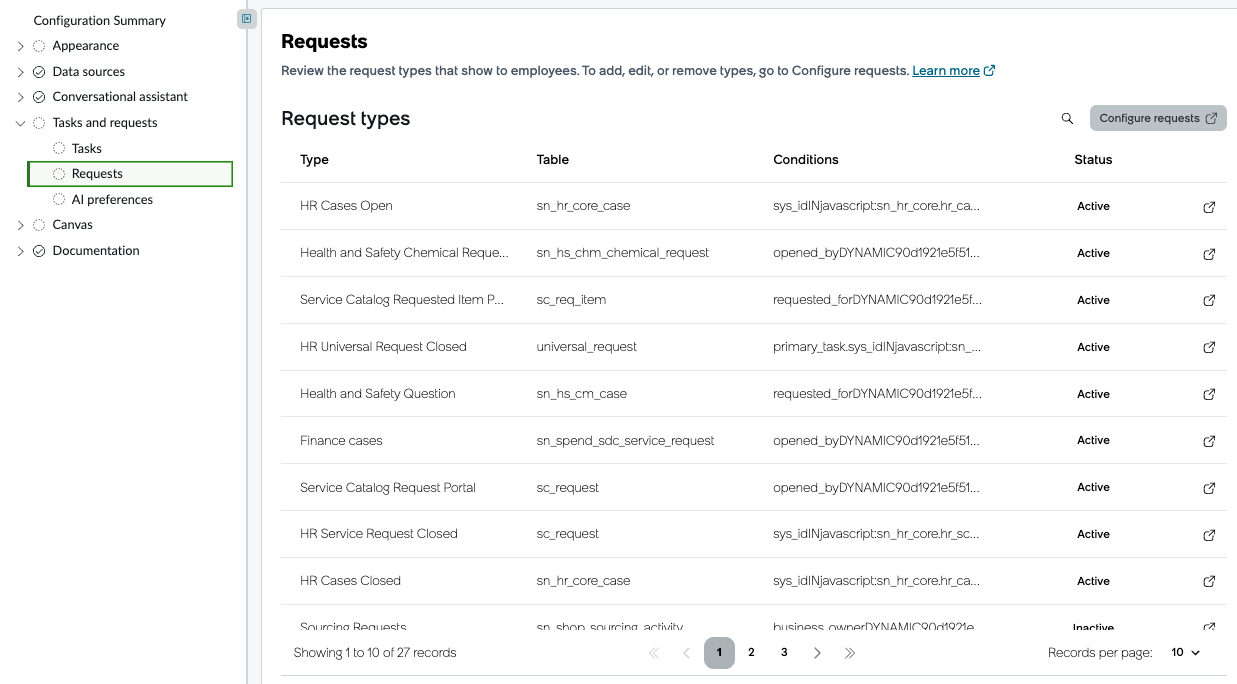Image resolution: width=1237 pixels, height=684 pixels.
Task: Open Configuration Summary
Action: coord(100,20)
